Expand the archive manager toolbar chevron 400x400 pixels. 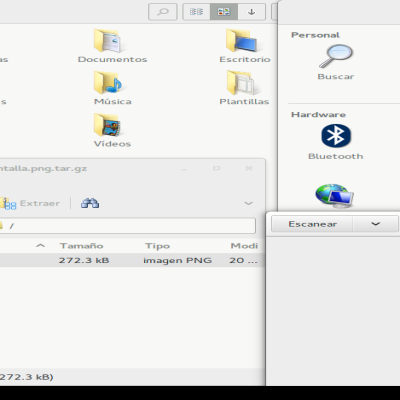(248, 203)
